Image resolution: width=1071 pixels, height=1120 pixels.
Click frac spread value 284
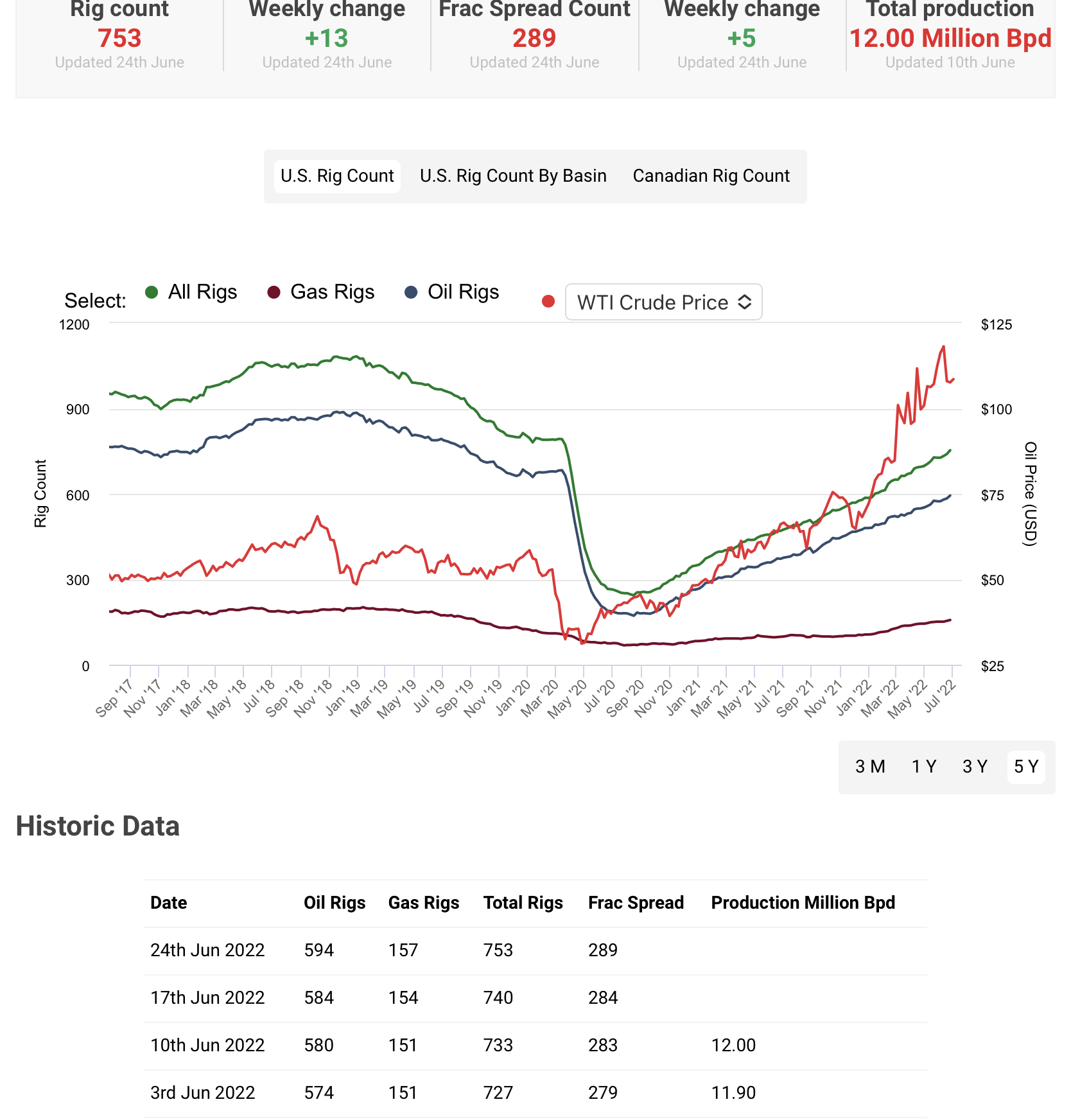603,998
